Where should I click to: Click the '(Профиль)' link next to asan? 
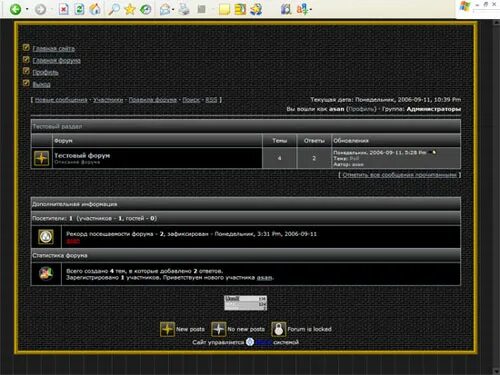[361, 109]
